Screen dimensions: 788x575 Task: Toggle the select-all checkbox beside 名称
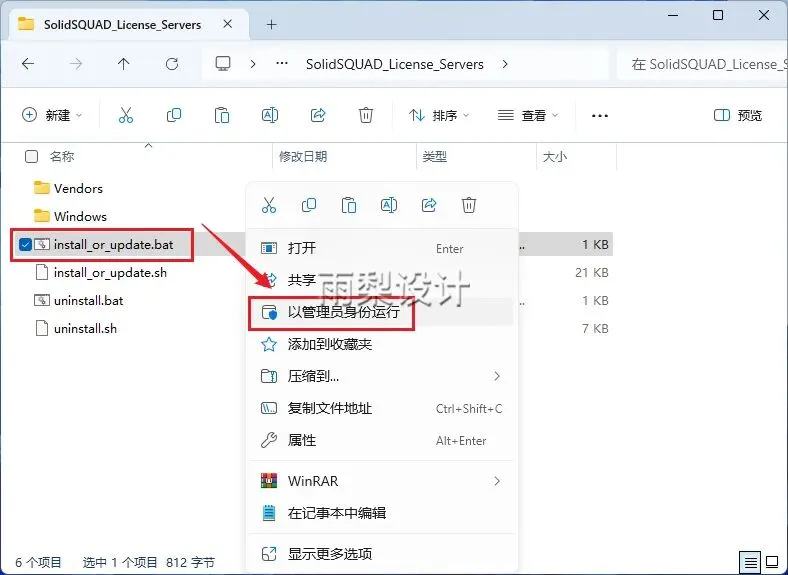click(31, 157)
